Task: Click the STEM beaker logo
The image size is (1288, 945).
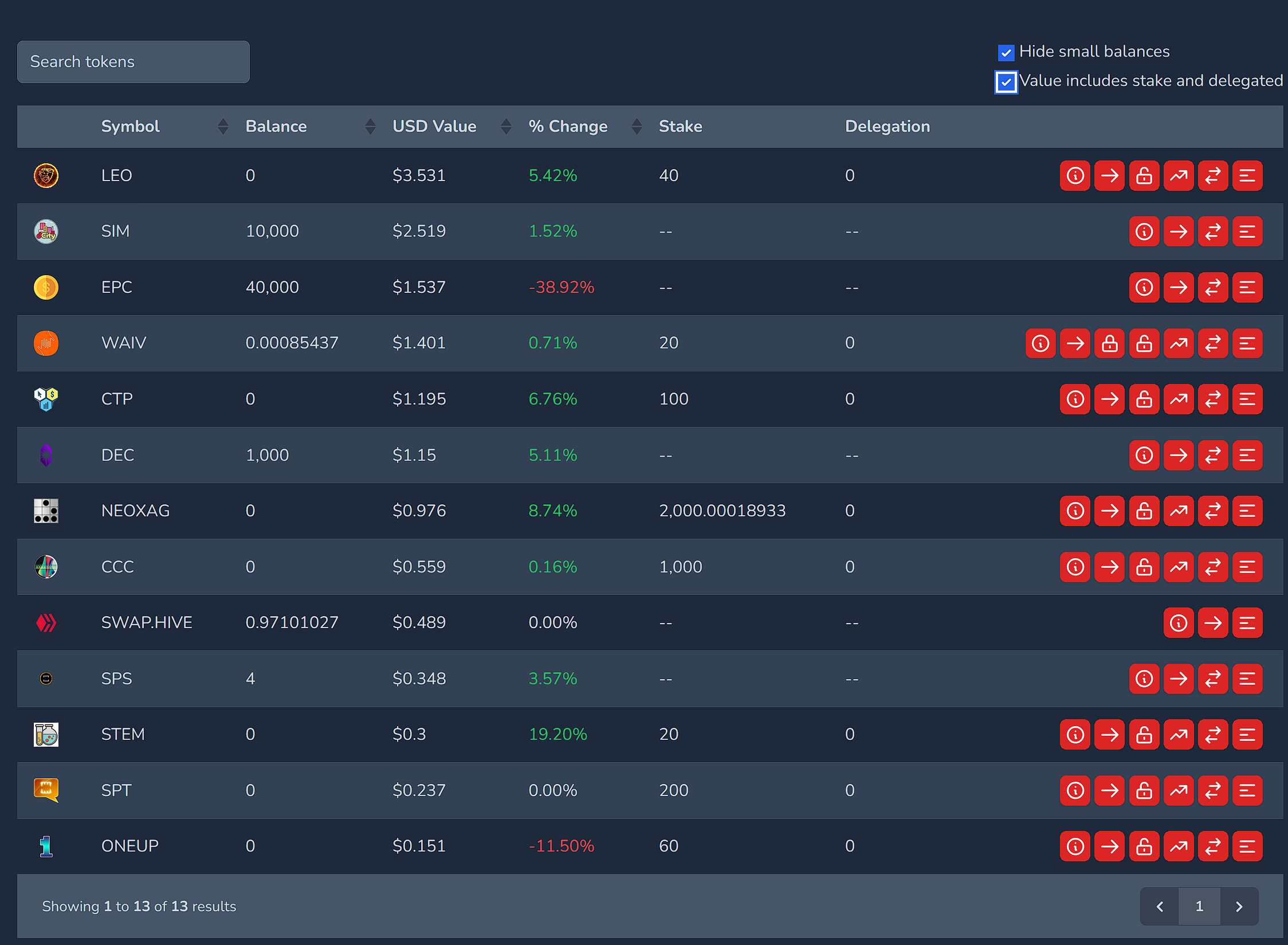Action: (x=46, y=734)
